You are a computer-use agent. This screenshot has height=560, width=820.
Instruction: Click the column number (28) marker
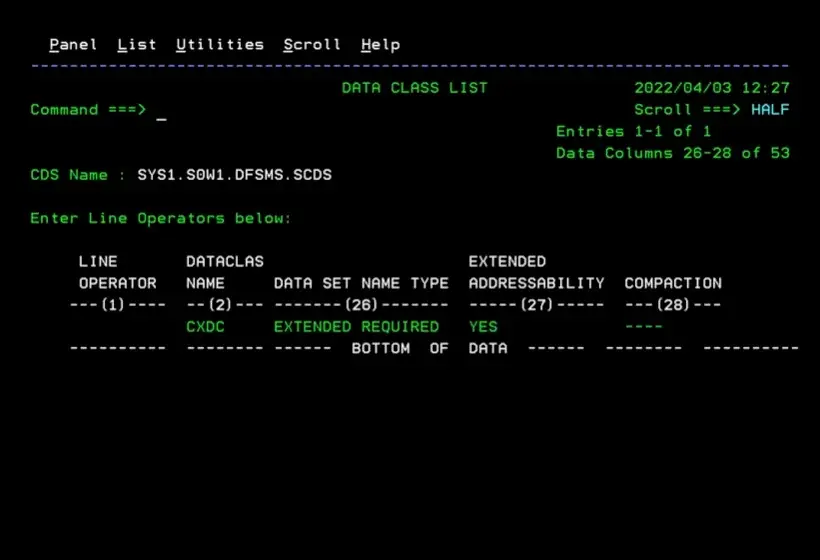pos(673,305)
